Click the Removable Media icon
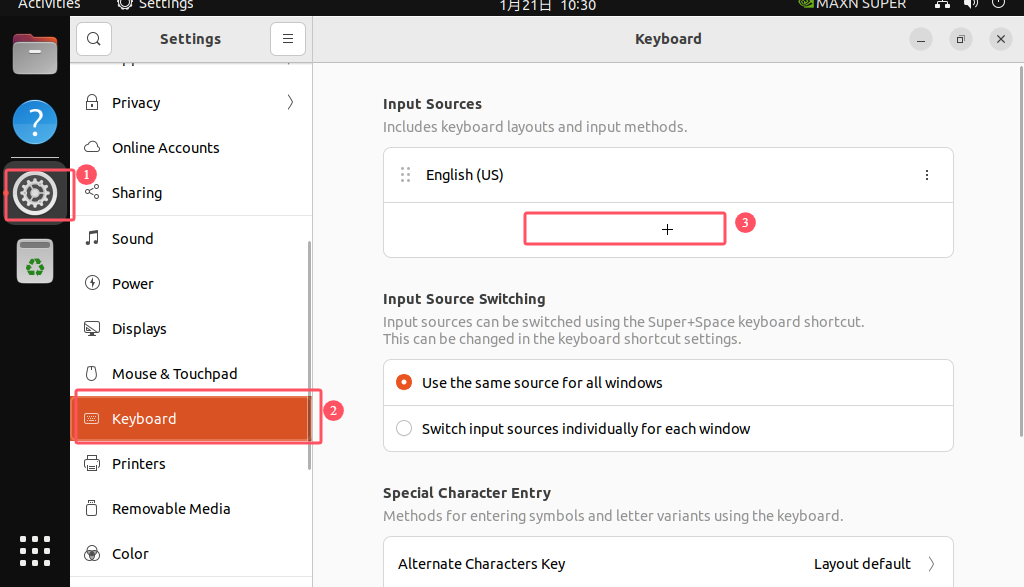Viewport: 1024px width, 587px height. [91, 508]
